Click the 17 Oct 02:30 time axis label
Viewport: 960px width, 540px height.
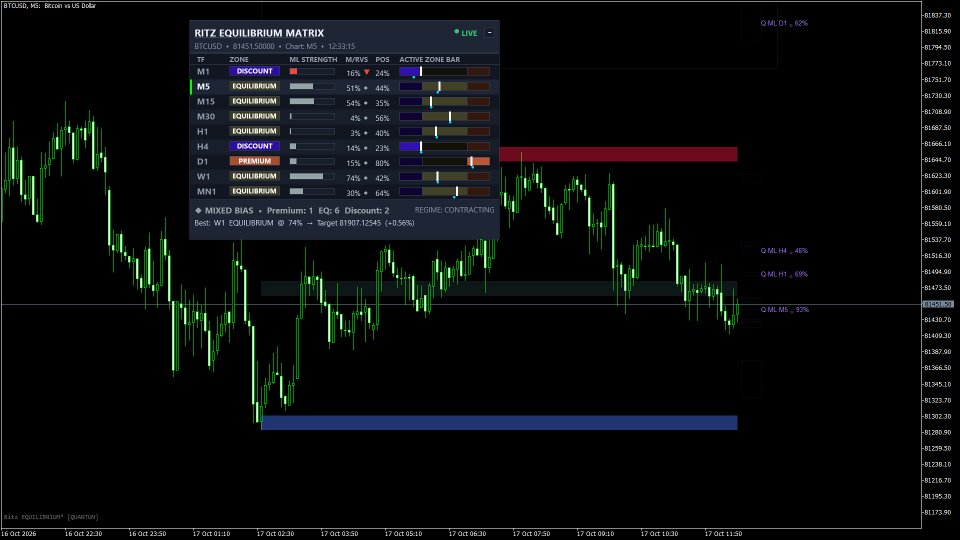click(276, 534)
